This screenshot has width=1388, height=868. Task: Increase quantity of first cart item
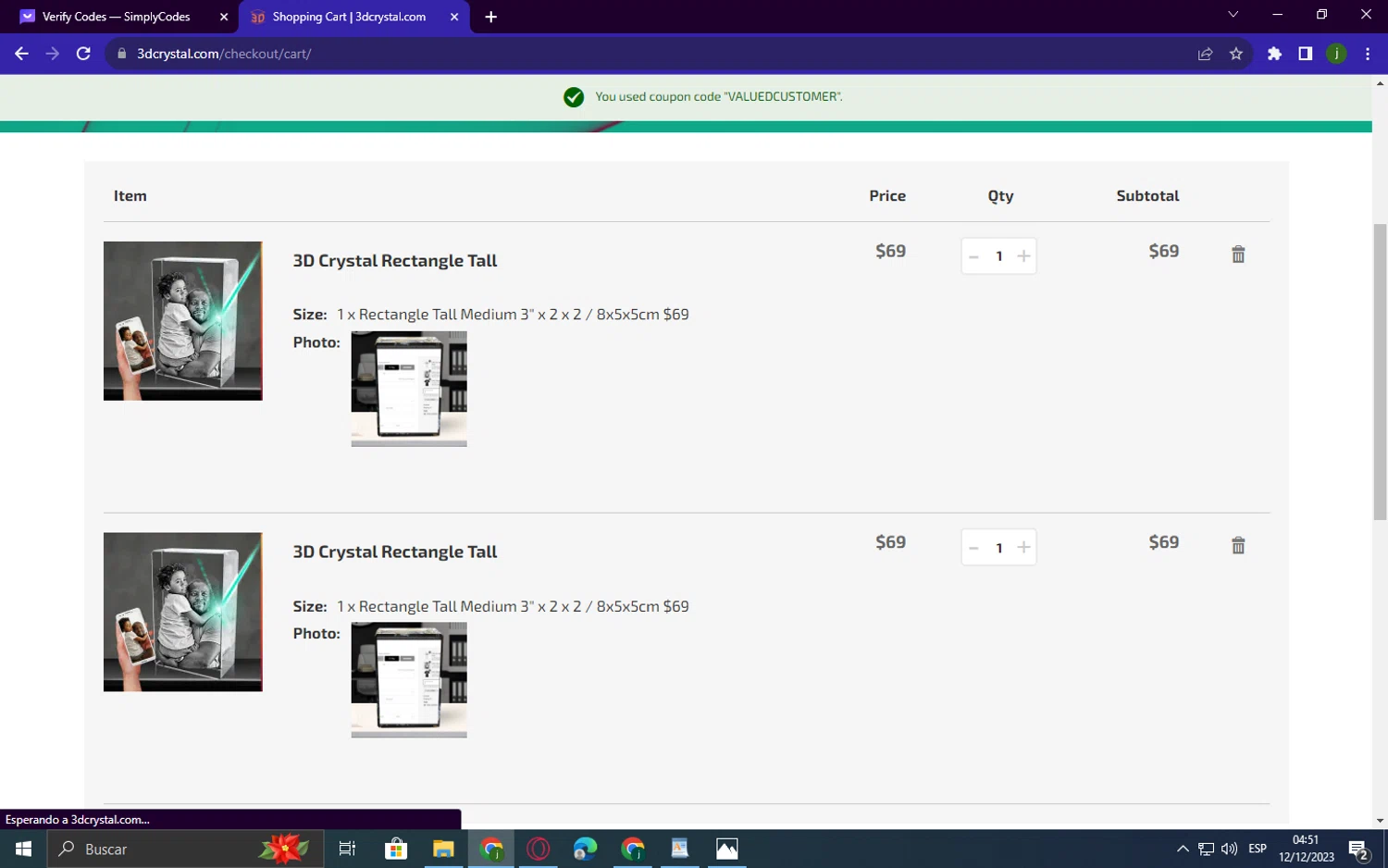coord(1023,256)
